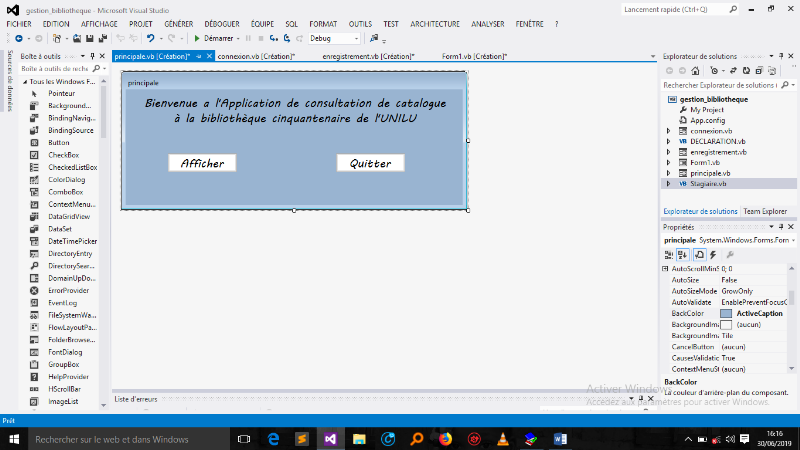Click the Windows Start button
The width and height of the screenshot is (800, 450).
[x=14, y=439]
